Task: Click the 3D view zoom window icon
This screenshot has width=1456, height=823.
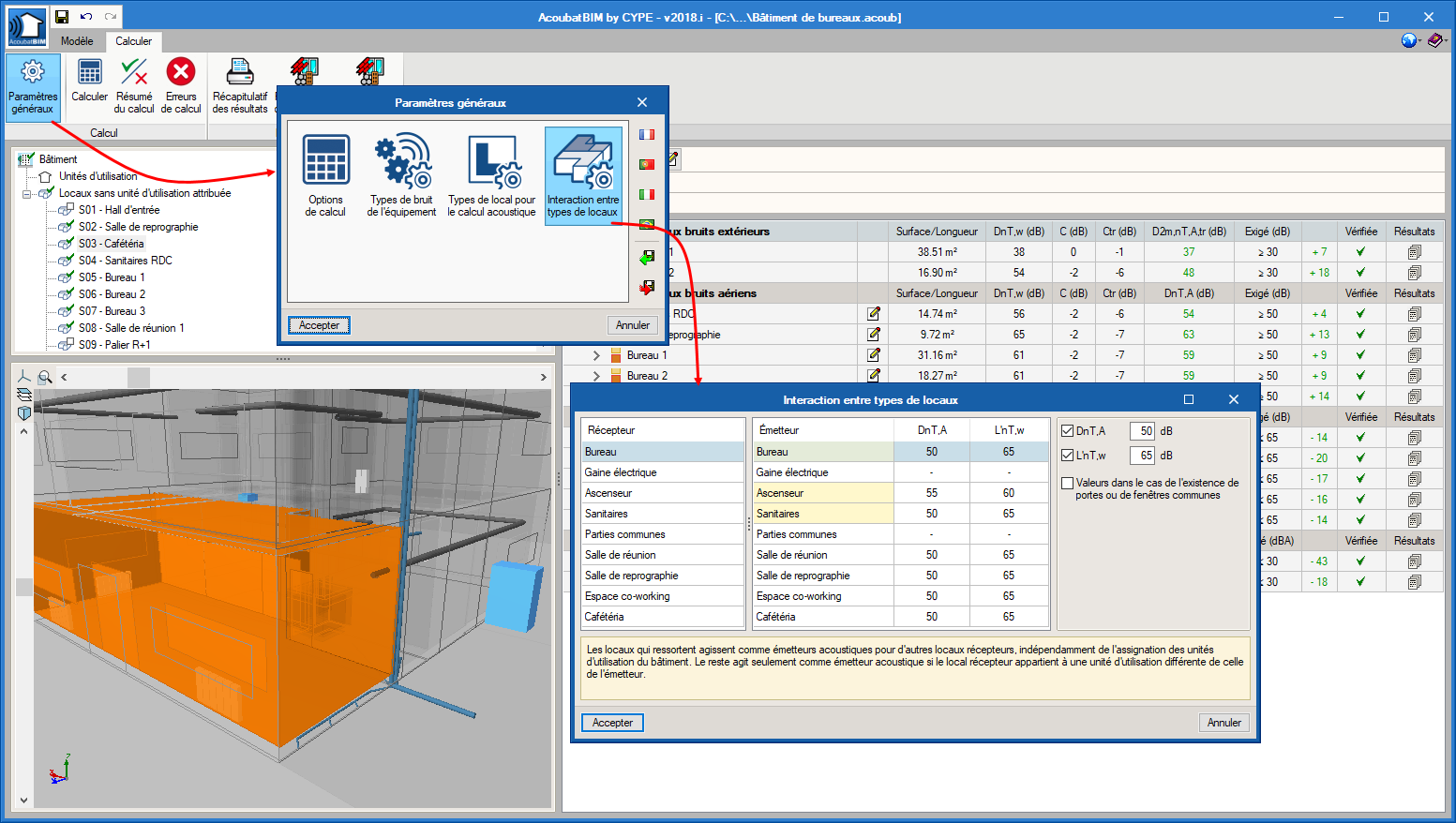Action: 44,377
